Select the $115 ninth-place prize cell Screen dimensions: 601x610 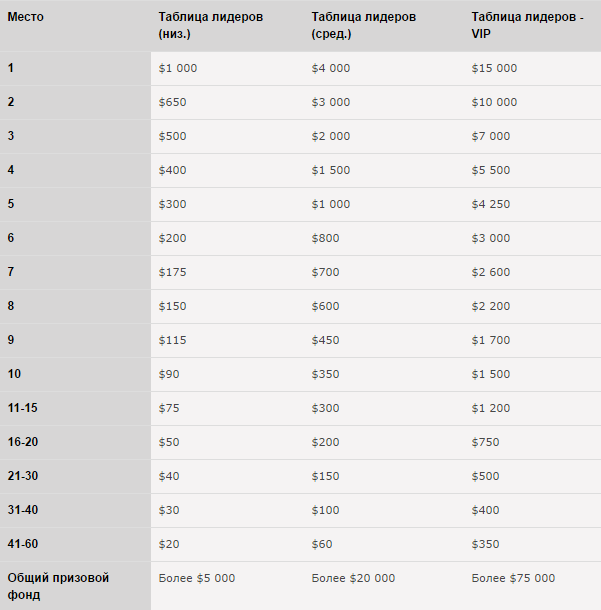(172, 340)
